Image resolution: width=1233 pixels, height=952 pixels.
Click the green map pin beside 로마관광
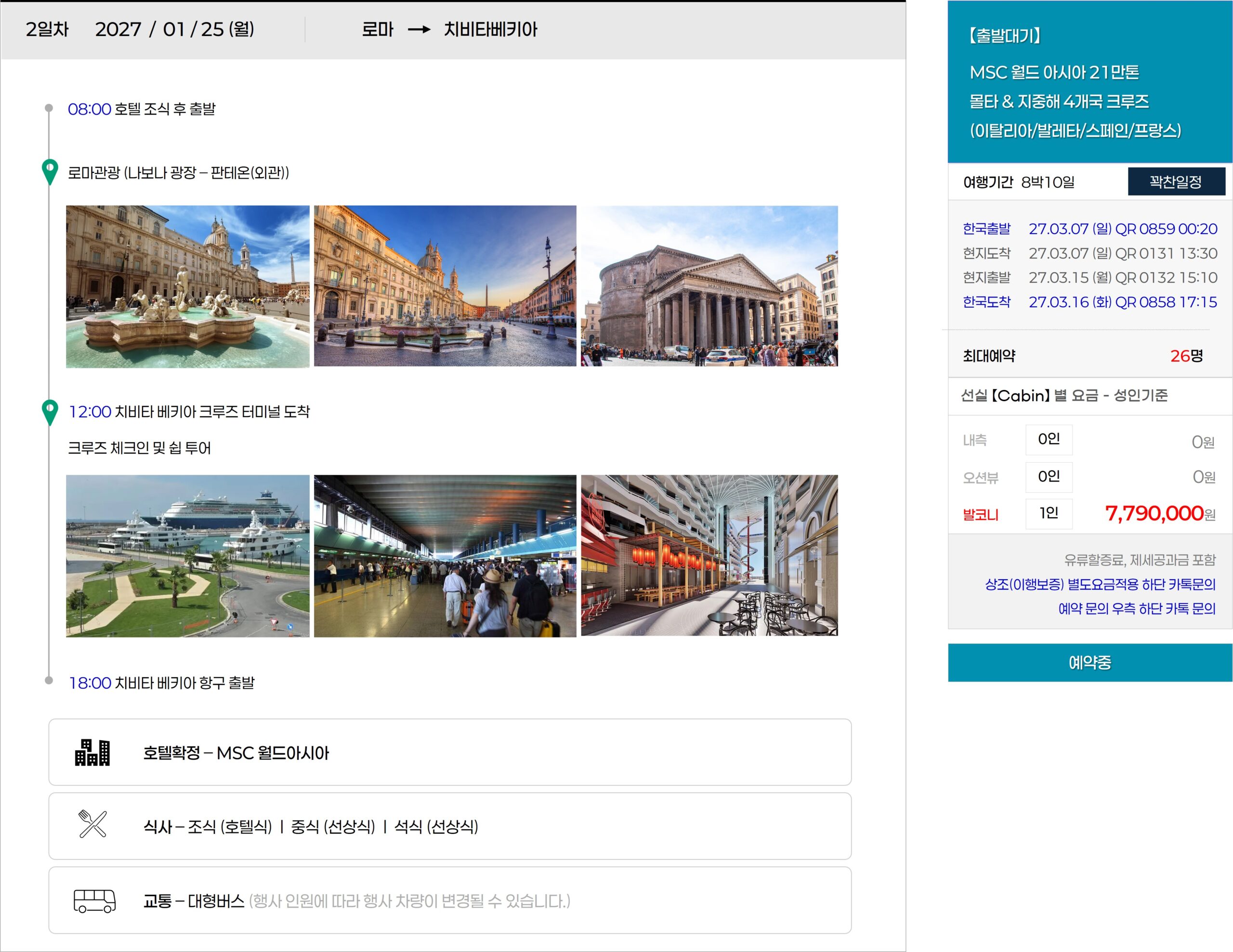pos(50,172)
